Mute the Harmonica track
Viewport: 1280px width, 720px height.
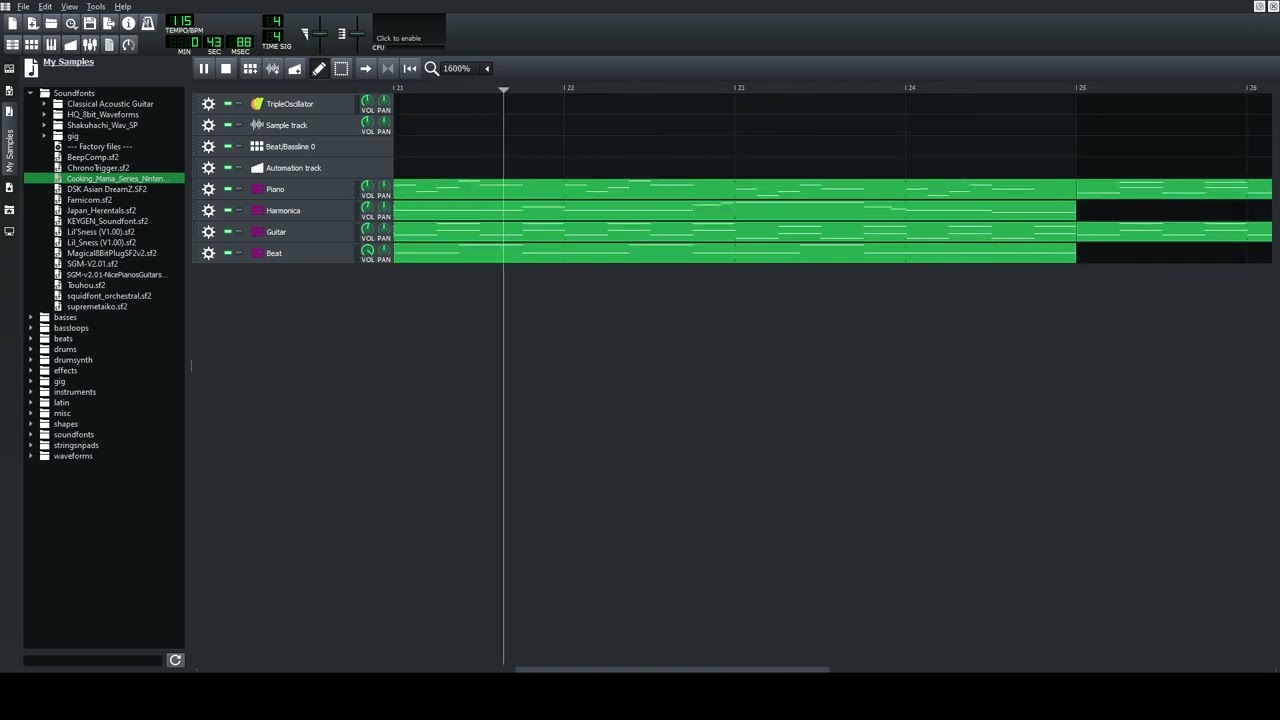pos(228,210)
